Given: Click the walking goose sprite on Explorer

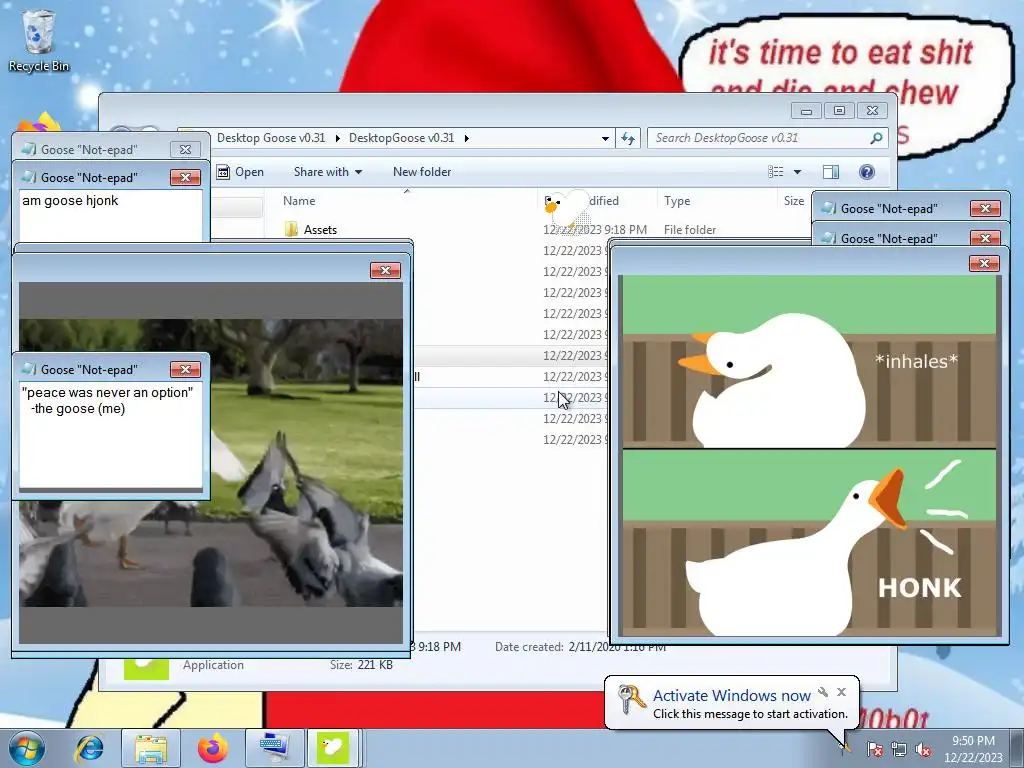Looking at the screenshot, I should (x=567, y=208).
